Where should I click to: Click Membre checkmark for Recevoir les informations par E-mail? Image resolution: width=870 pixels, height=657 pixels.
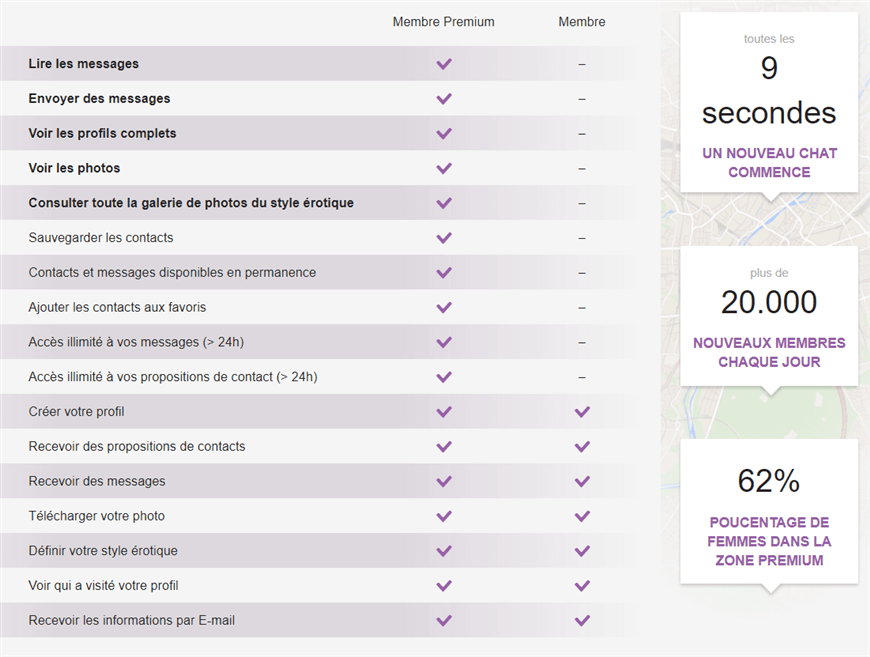pyautogui.click(x=582, y=620)
